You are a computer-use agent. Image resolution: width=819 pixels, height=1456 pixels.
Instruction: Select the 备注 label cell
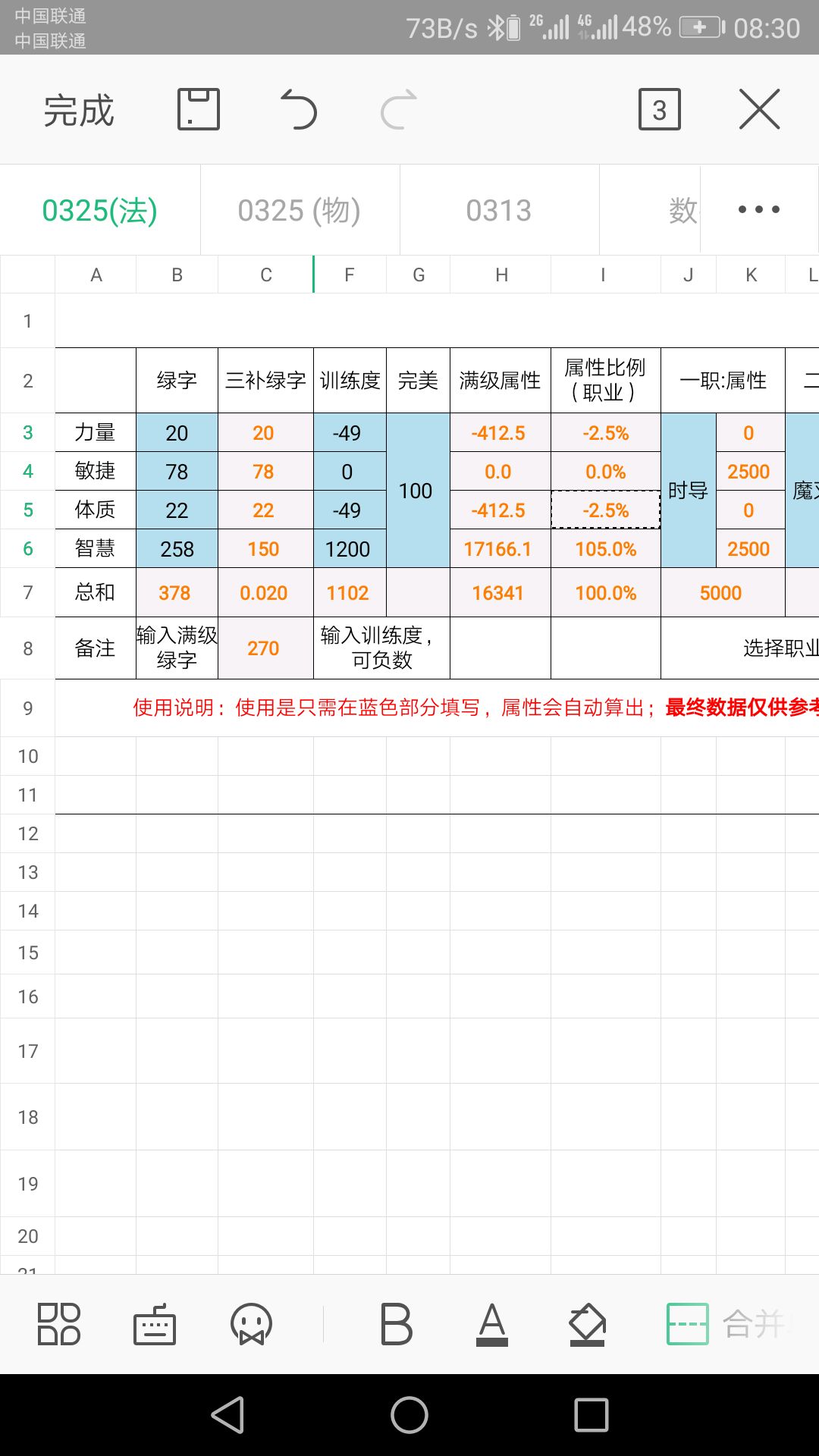(x=96, y=648)
